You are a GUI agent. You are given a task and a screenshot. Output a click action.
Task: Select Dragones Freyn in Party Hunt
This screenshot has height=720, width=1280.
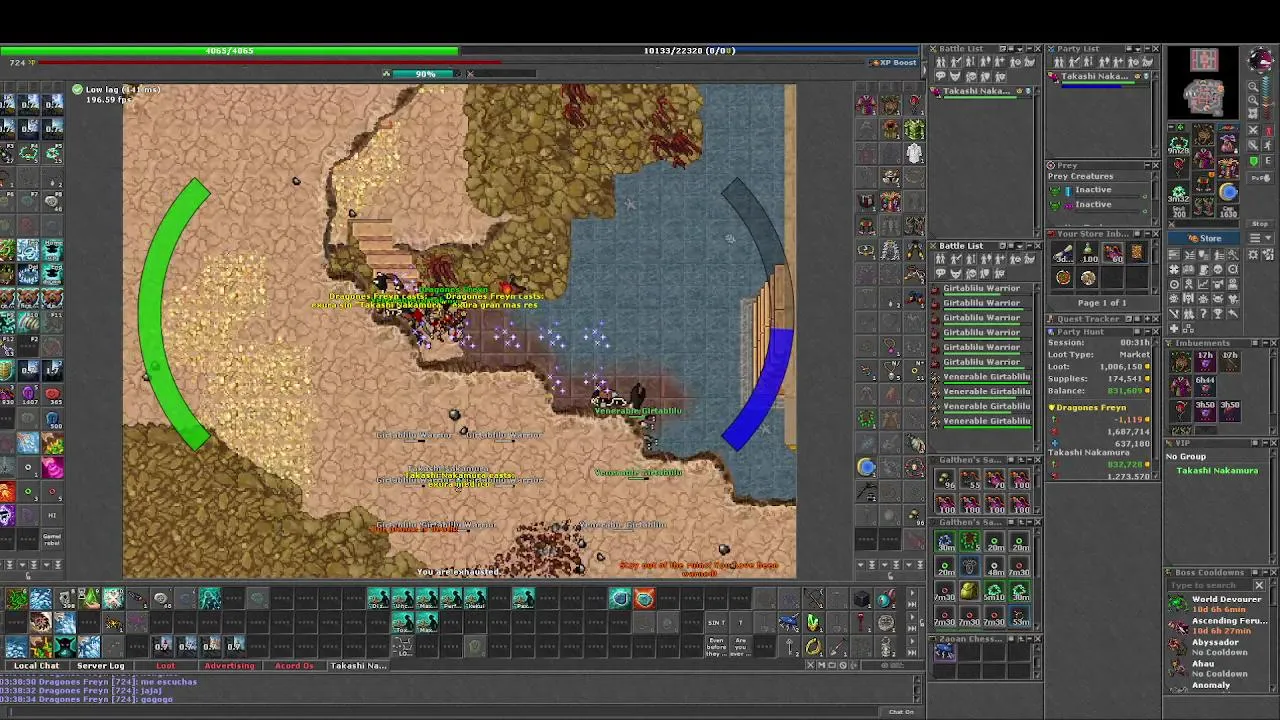(1090, 408)
